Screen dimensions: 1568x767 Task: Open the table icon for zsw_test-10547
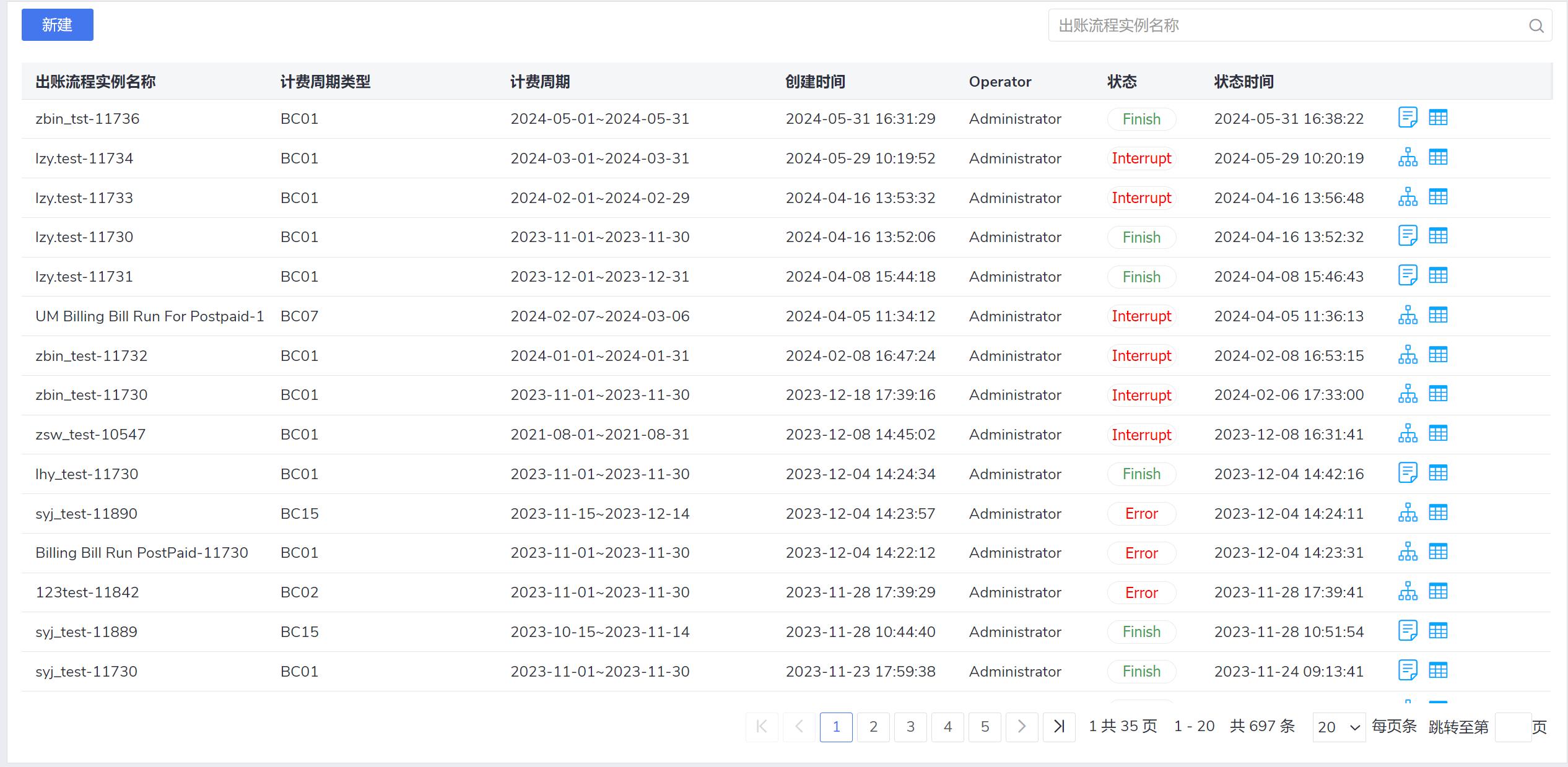(x=1438, y=433)
